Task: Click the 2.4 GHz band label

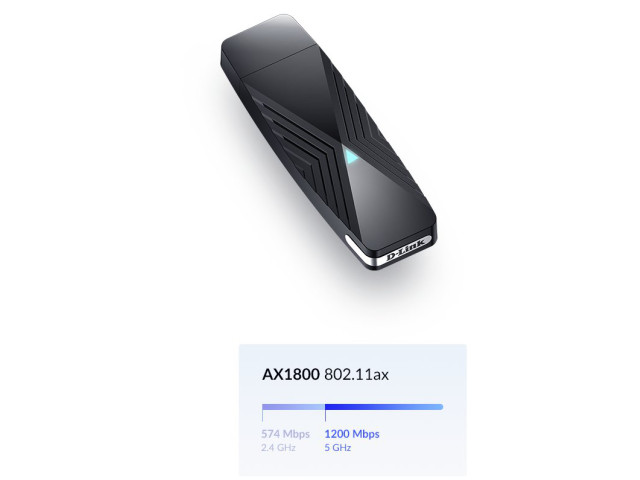Action: tap(278, 448)
